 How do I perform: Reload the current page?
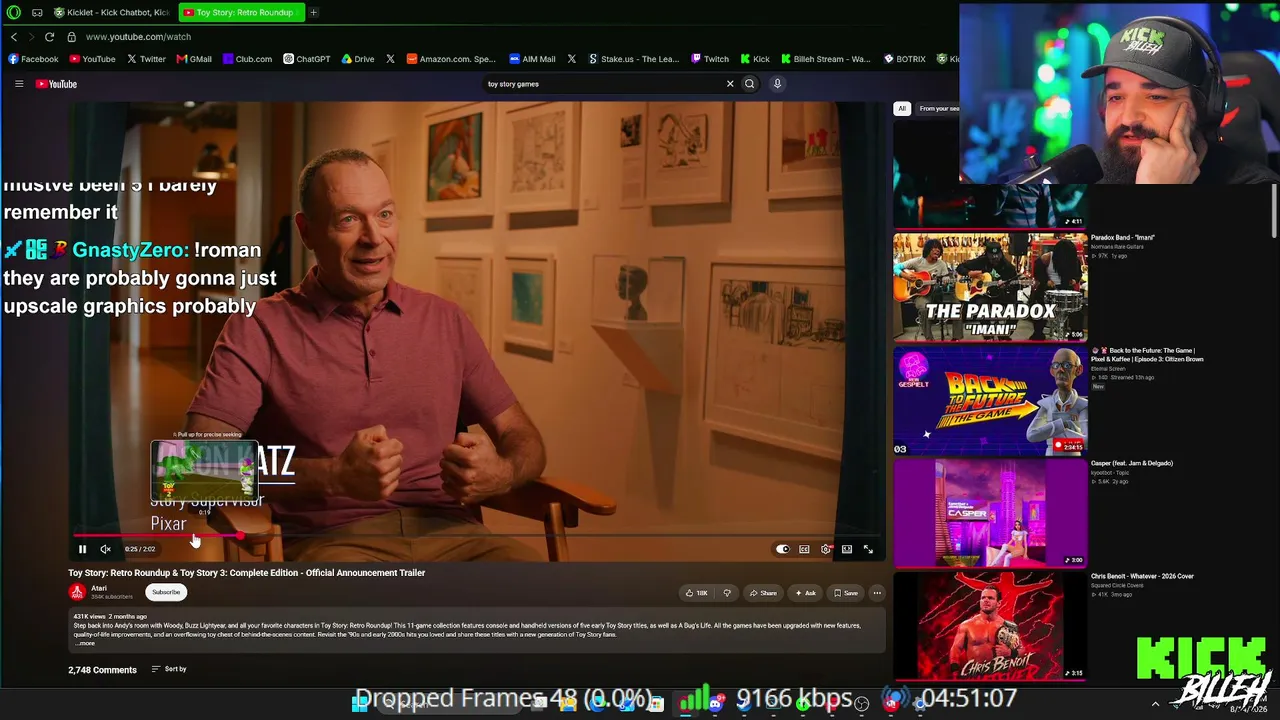click(x=49, y=37)
